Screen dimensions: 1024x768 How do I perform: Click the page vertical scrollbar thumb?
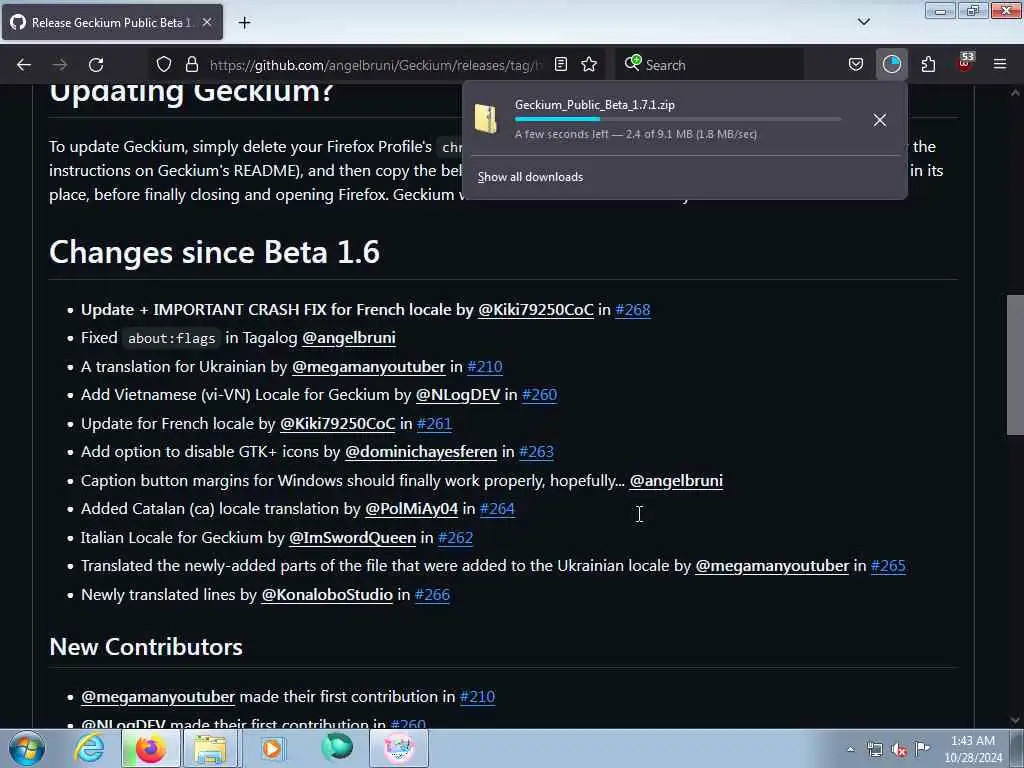(x=1015, y=365)
